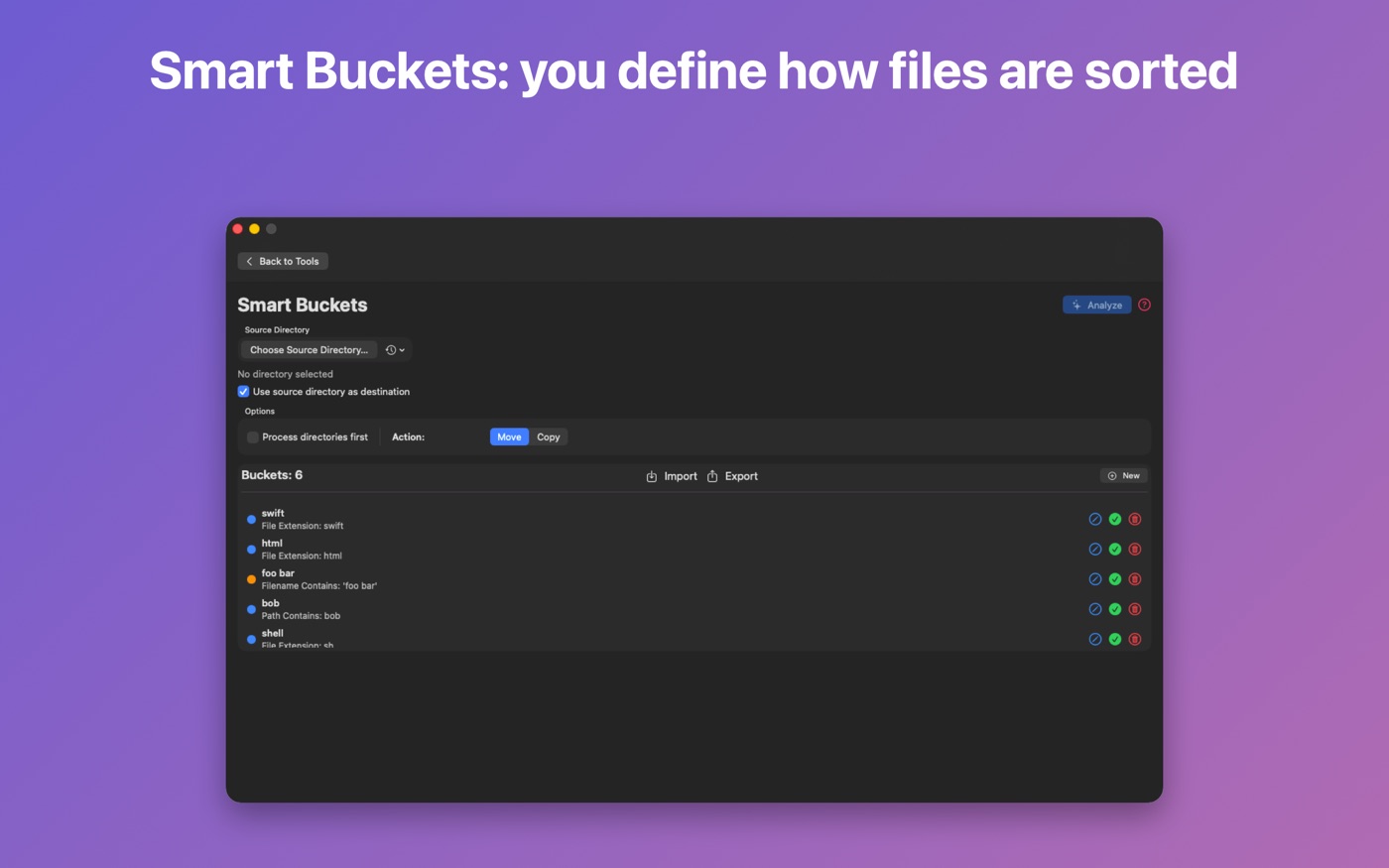Click the 'Buckets: 6' heading
The image size is (1389, 868).
[x=272, y=475]
